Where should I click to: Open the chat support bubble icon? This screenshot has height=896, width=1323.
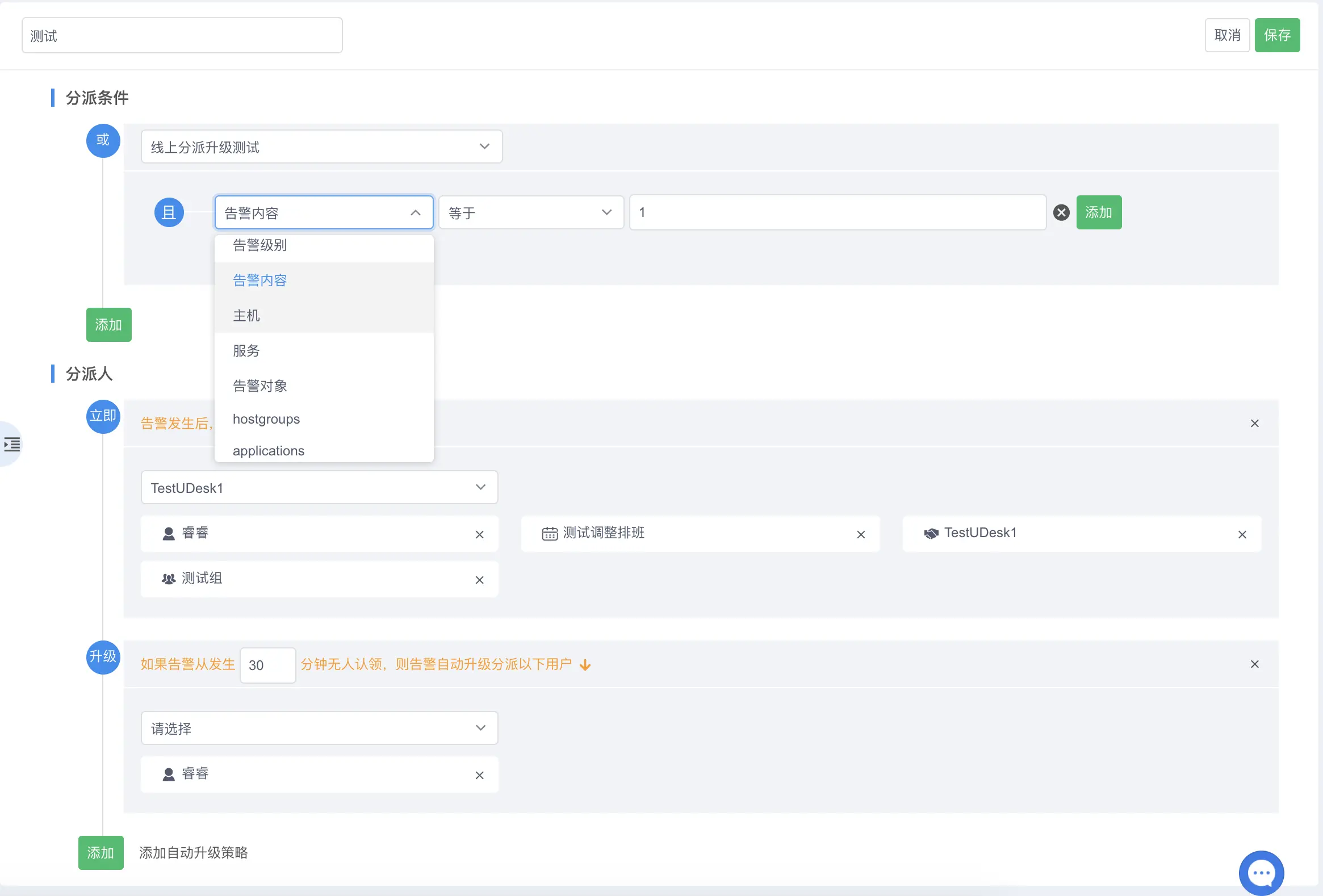click(x=1261, y=873)
